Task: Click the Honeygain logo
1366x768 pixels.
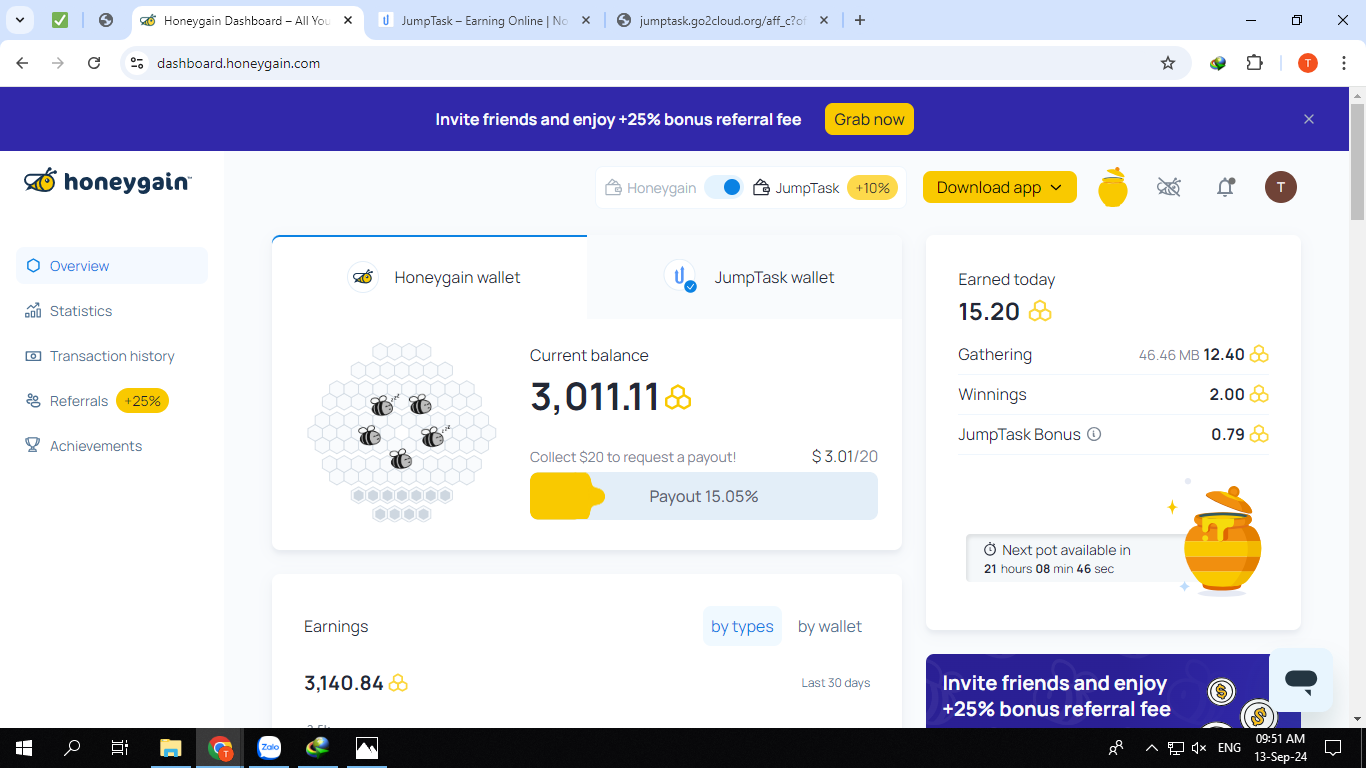Action: [x=107, y=181]
